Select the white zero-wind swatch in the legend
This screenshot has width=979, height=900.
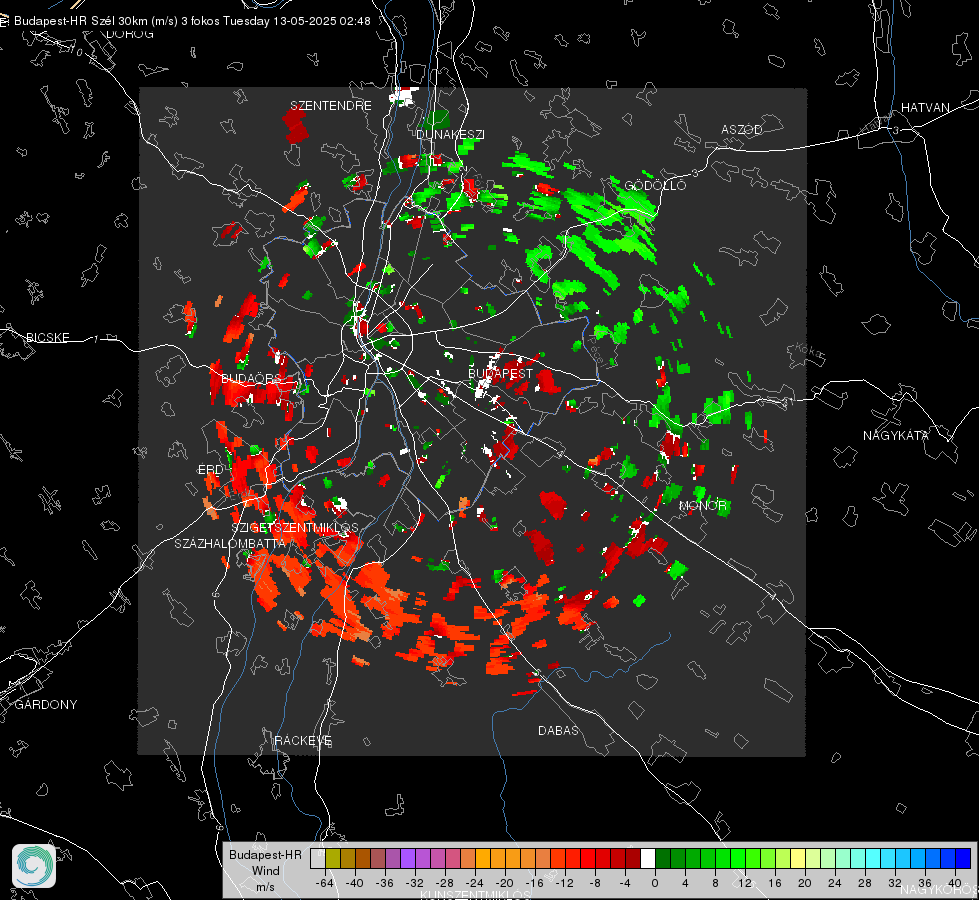pyautogui.click(x=648, y=859)
